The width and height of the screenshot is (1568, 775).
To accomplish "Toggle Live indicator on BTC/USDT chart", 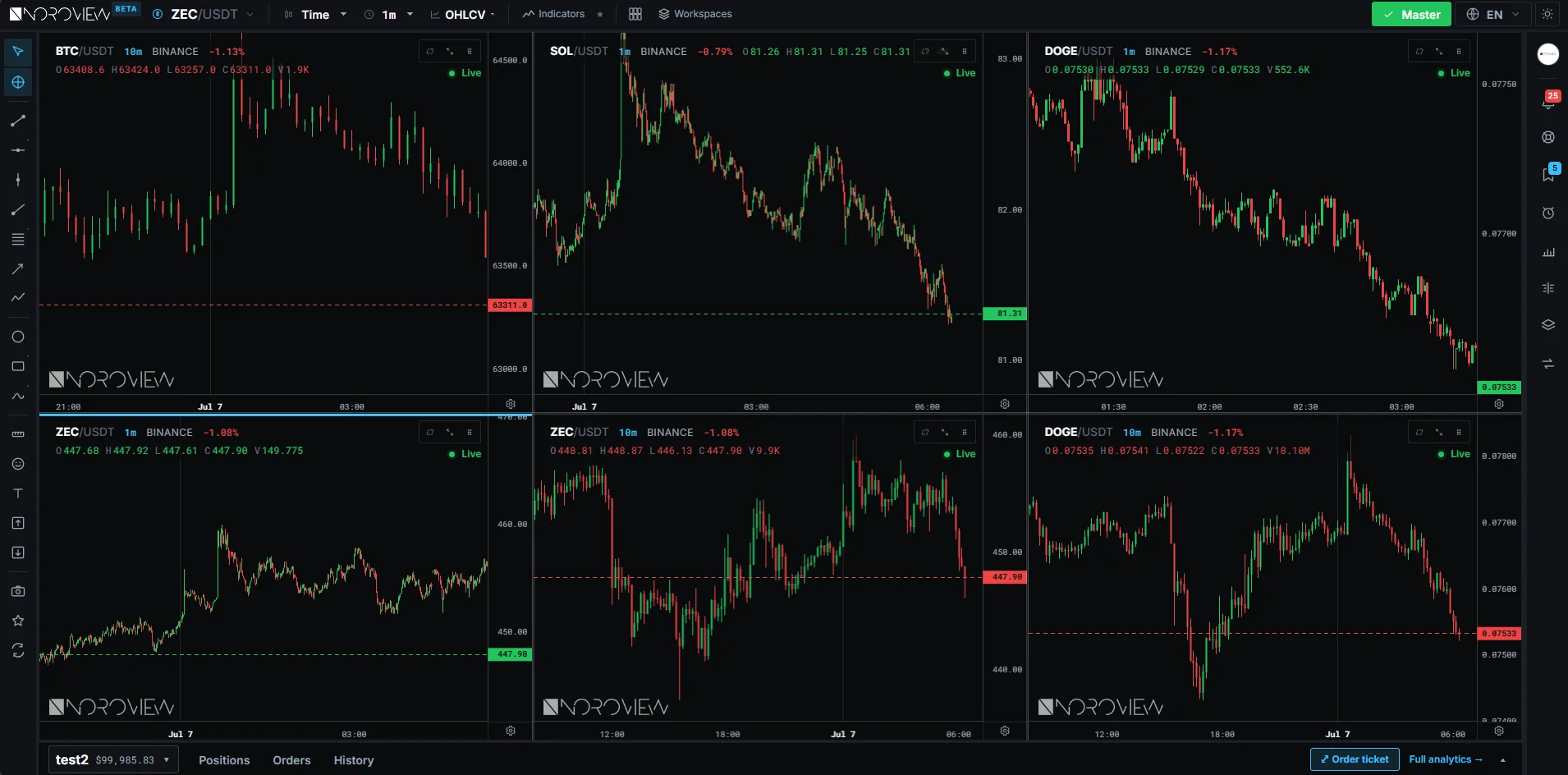I will coord(465,73).
